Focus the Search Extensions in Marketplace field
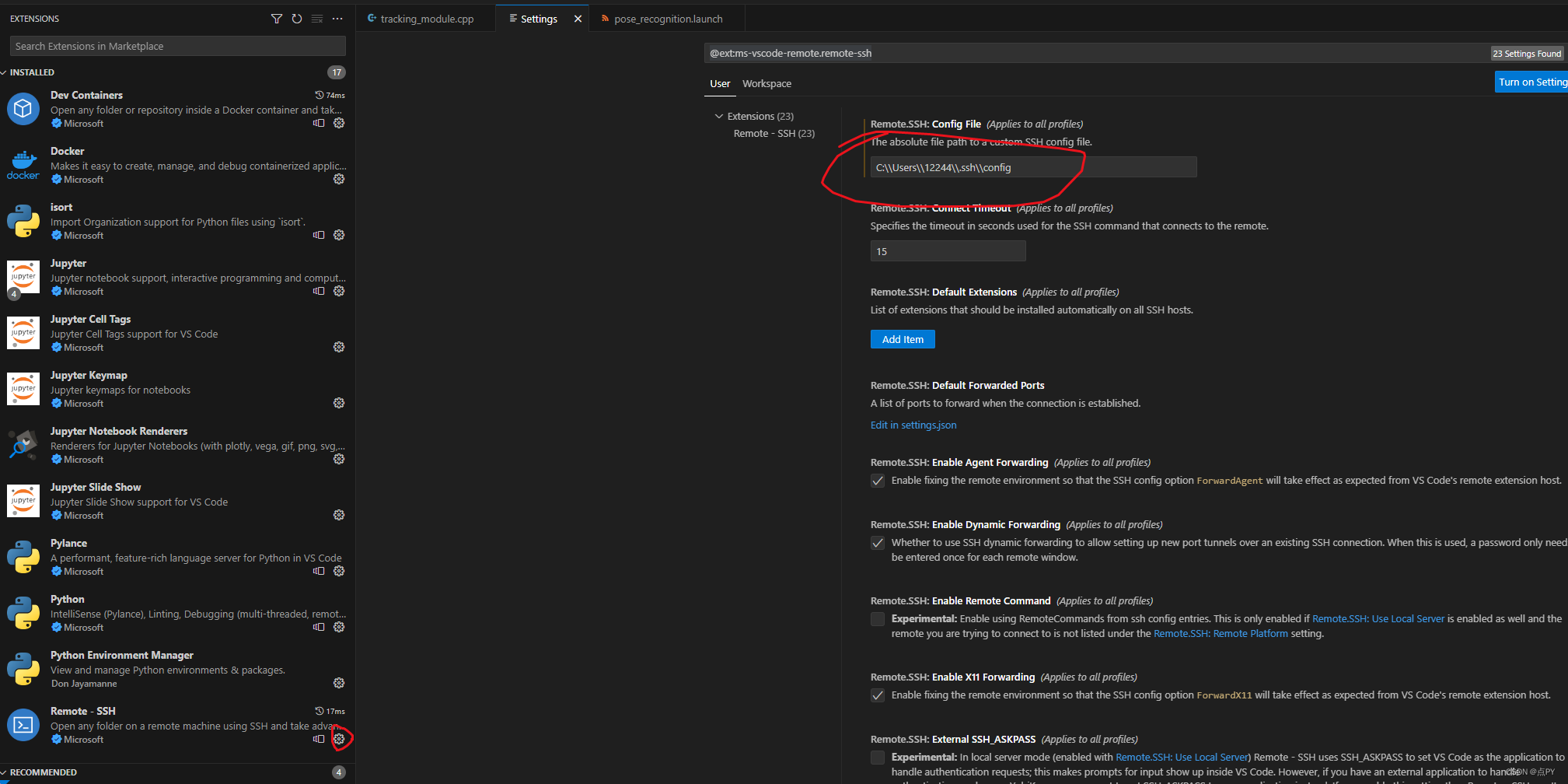Screen dimensions: 1568x784 [x=177, y=46]
